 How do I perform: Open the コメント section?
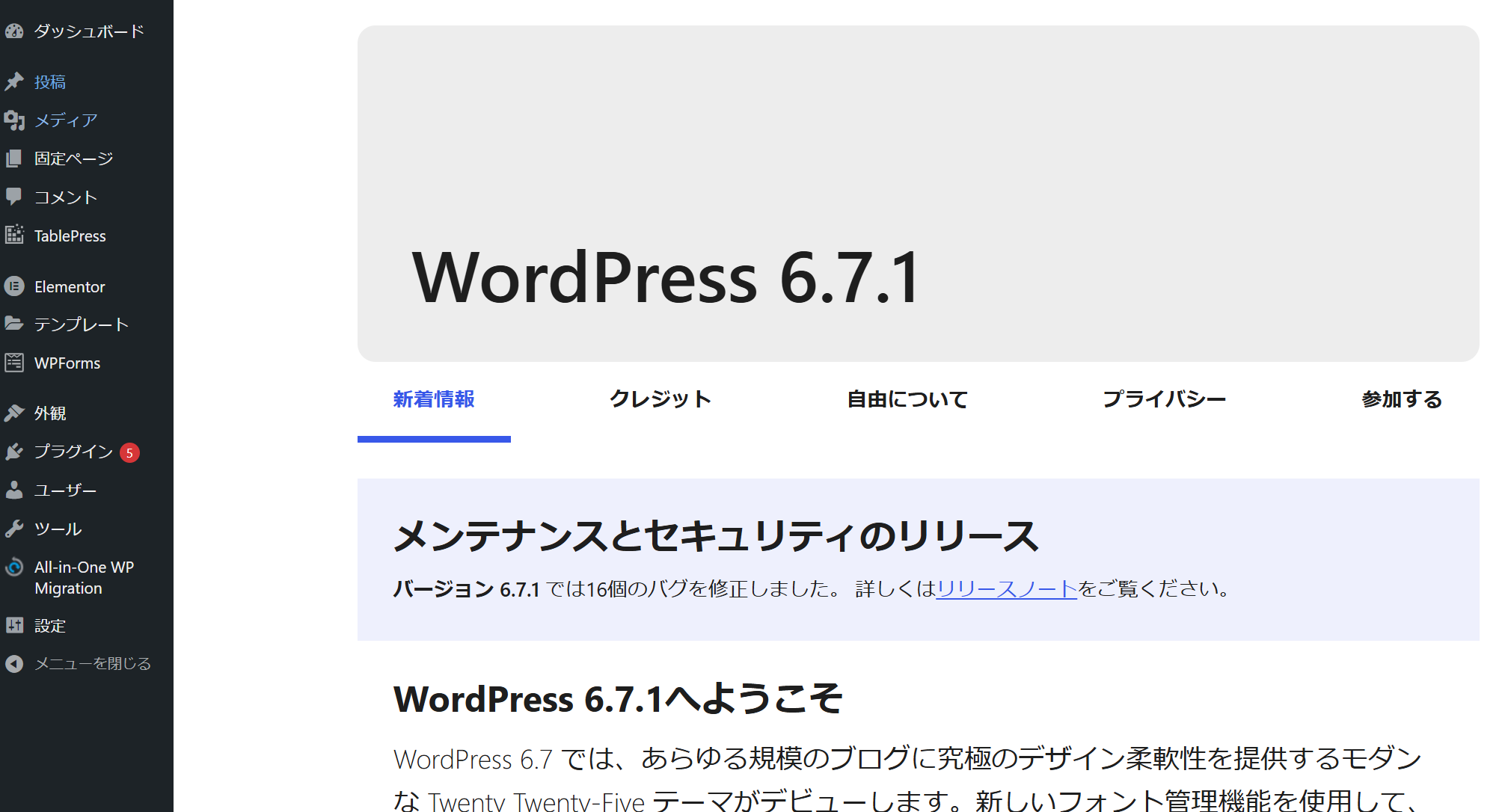click(66, 197)
